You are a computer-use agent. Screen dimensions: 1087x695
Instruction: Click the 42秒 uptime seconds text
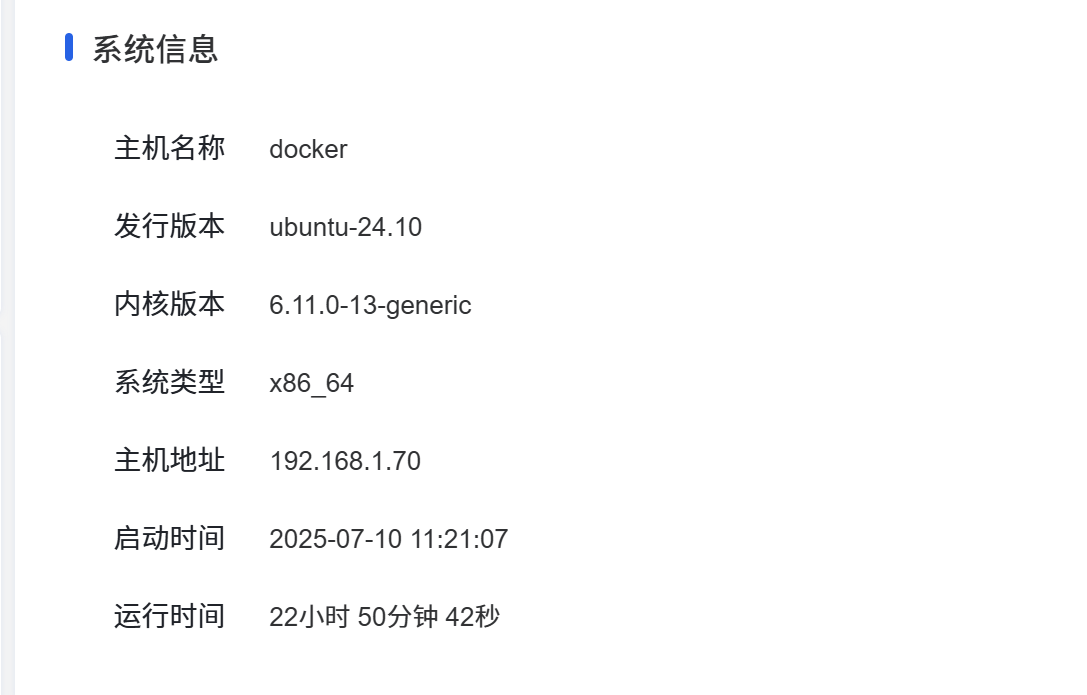pos(472,617)
